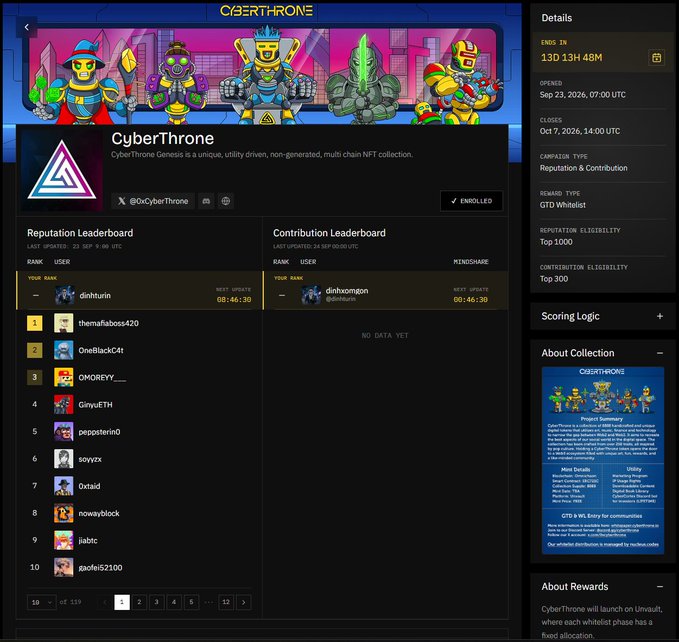679x642 pixels.
Task: Collapse the About Collection section
Action: 660,353
